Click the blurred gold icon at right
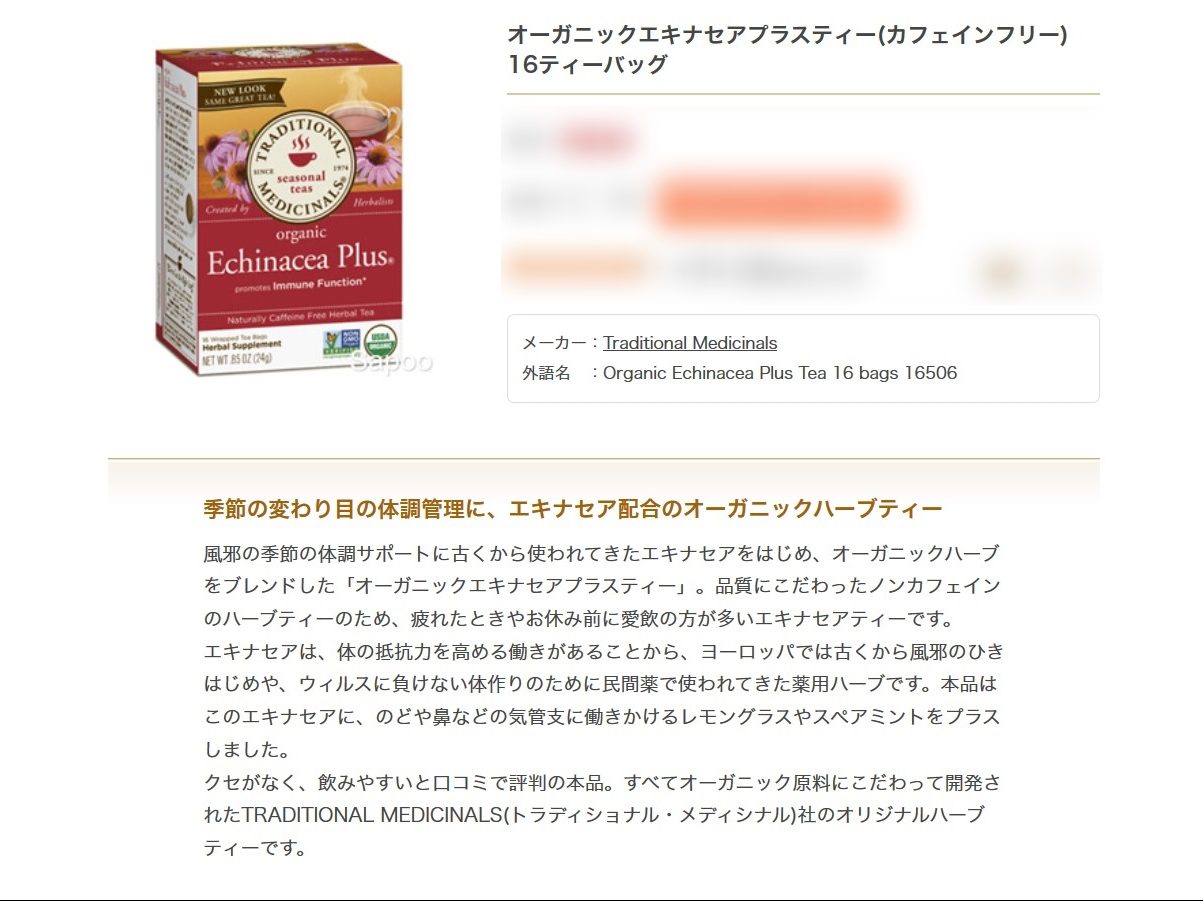 point(1002,270)
